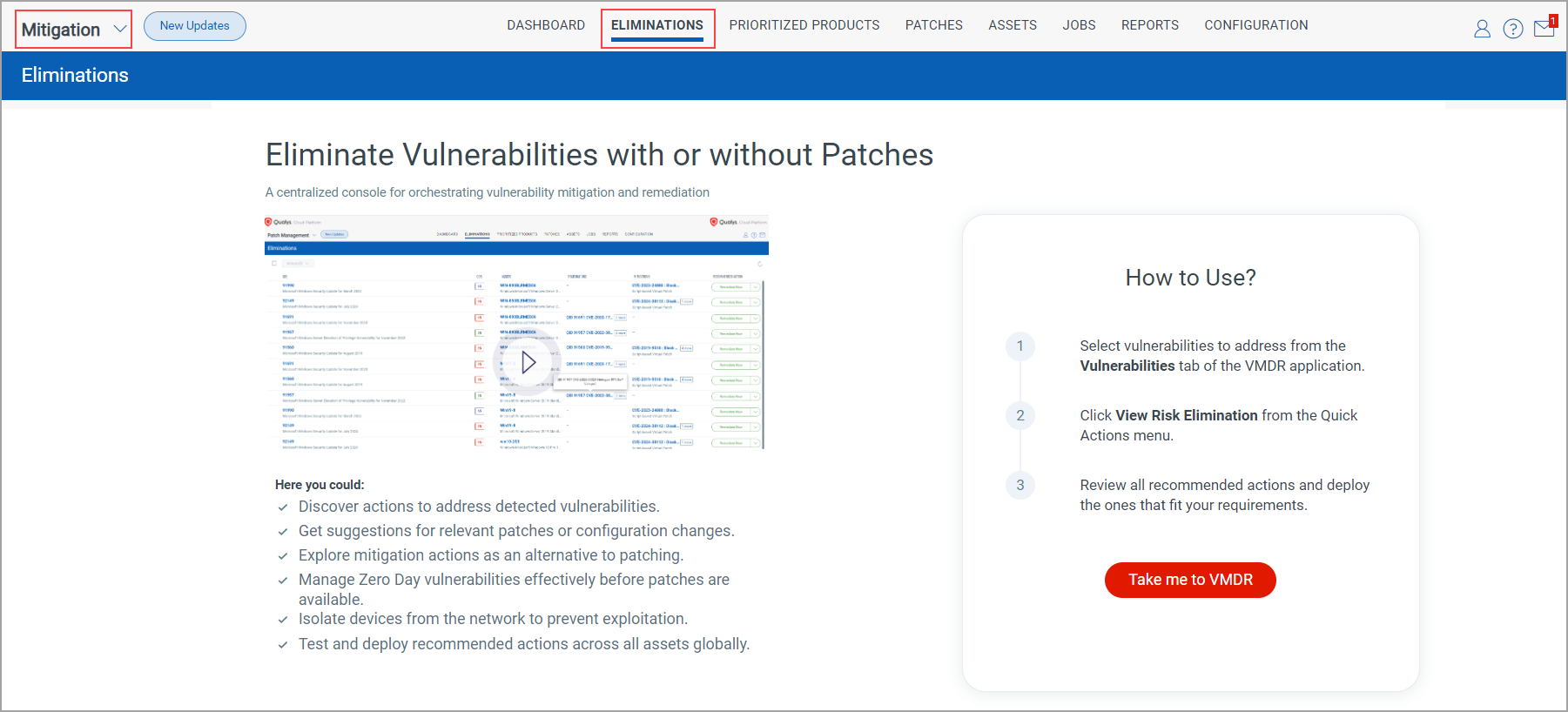
Task: Click the 'Eliminate Vulnerabilities with or without Patches' heading
Action: pos(599,155)
